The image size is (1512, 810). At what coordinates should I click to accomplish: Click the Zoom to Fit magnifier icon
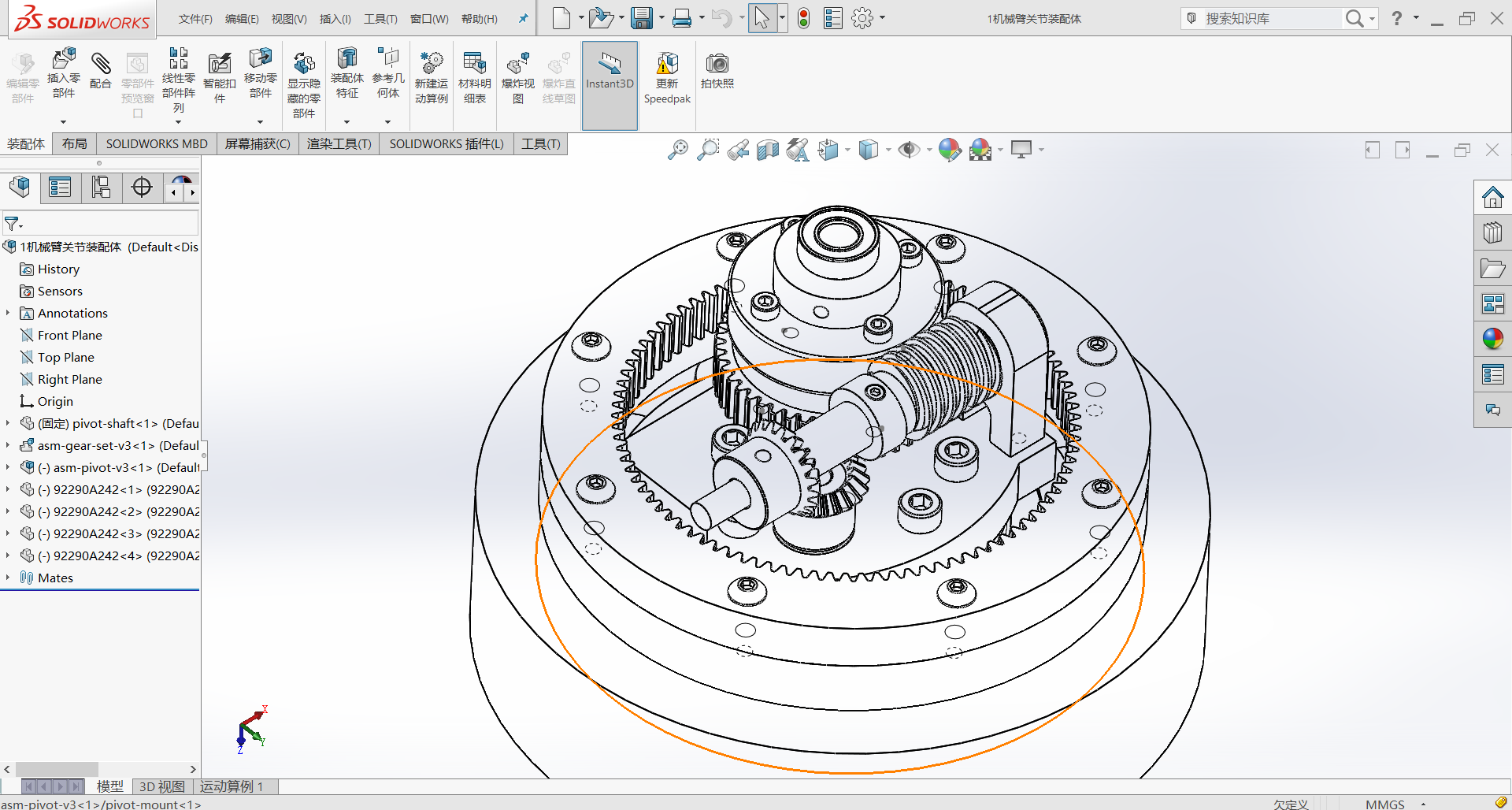point(677,150)
